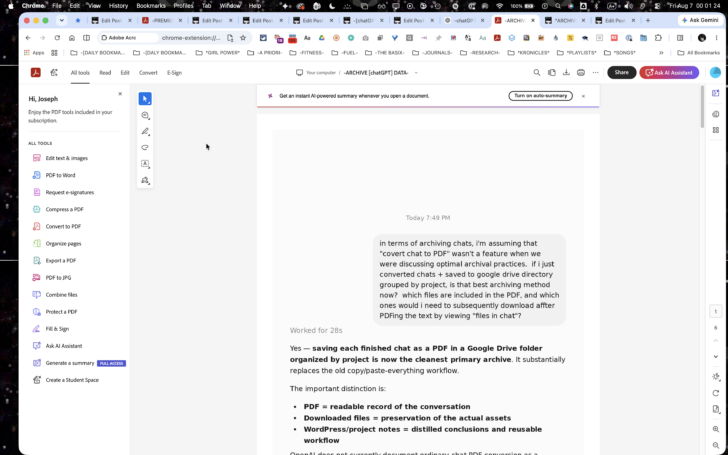Open Edit text & images tool

coord(66,158)
